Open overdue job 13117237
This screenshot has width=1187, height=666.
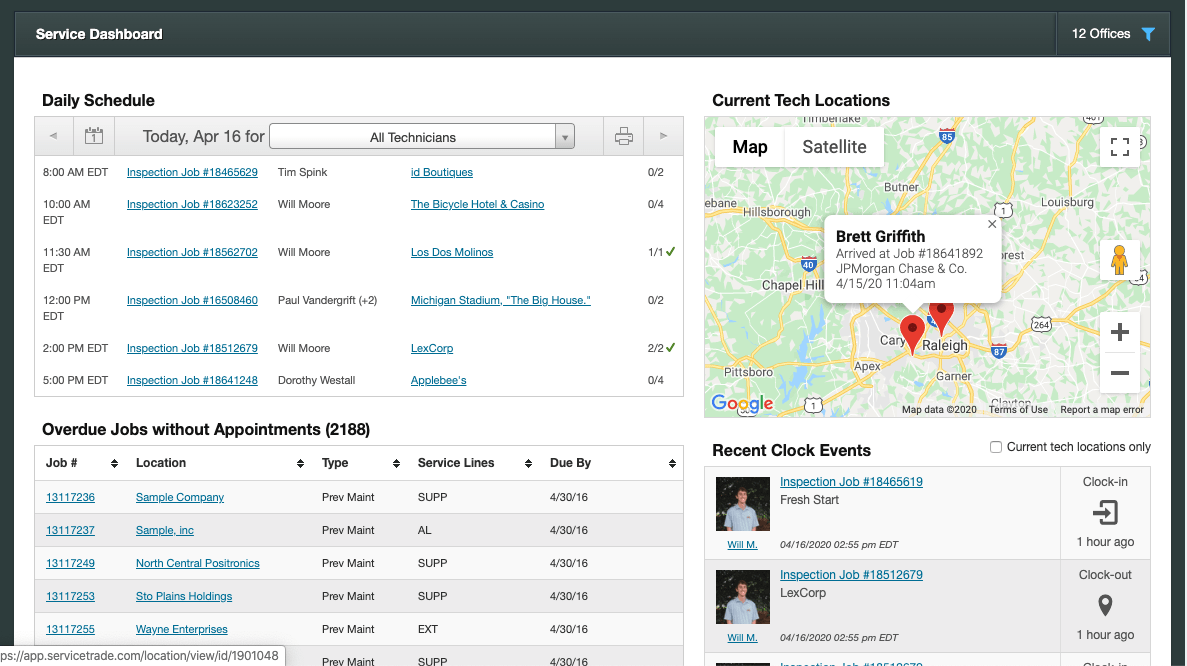pyautogui.click(x=70, y=531)
